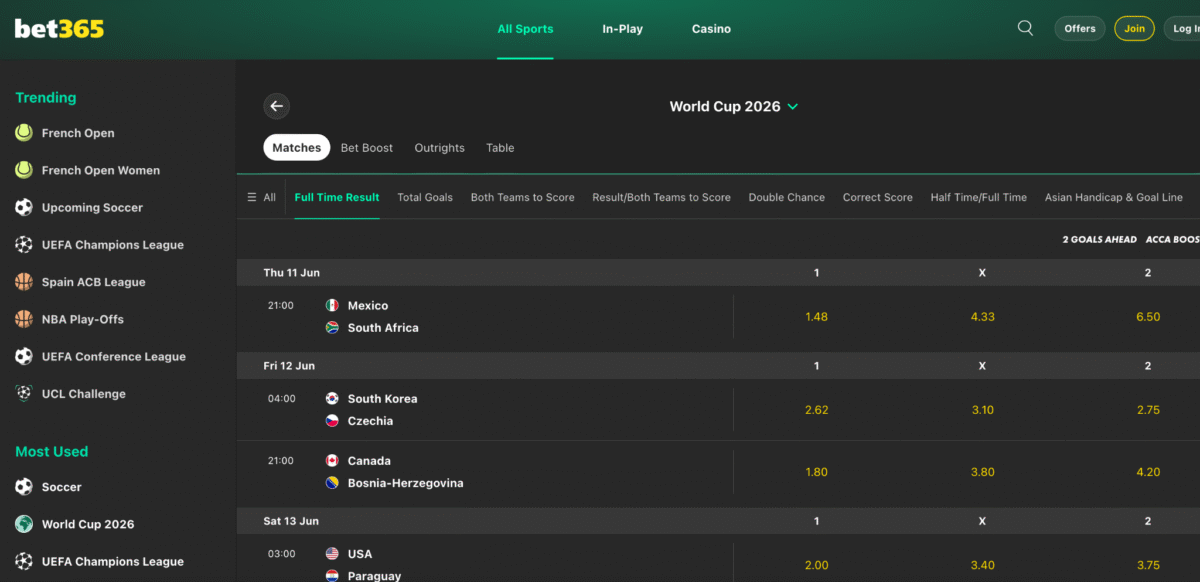Switch to the All Sports tab
1200x582 pixels.
[x=525, y=29]
